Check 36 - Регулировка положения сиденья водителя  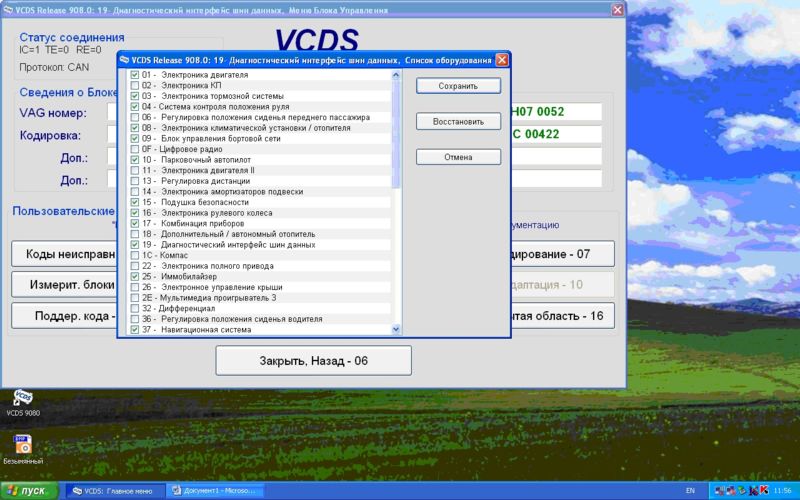coord(135,319)
